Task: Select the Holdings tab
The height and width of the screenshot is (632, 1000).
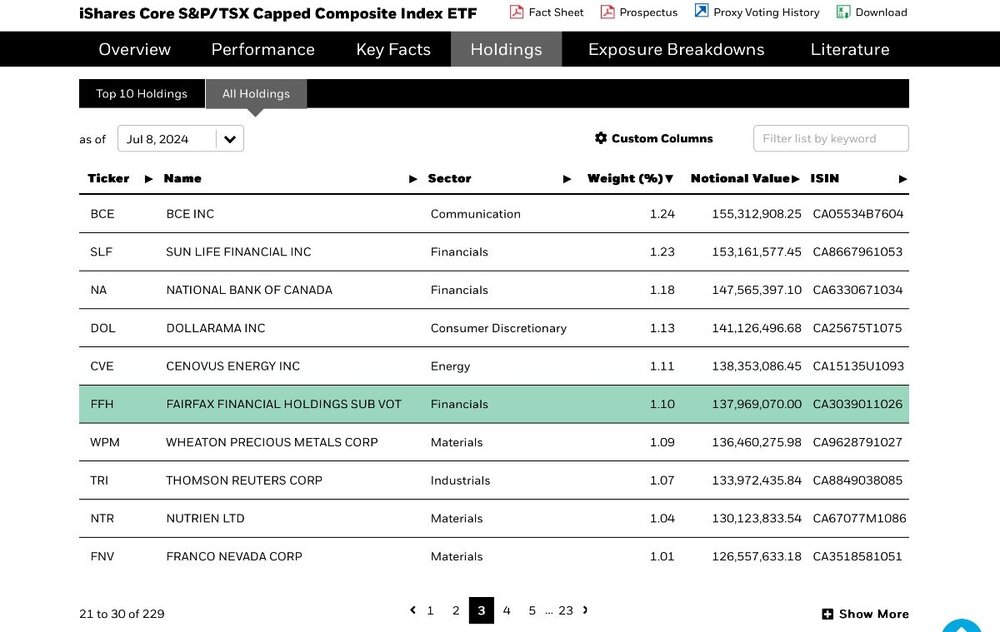Action: (x=506, y=49)
